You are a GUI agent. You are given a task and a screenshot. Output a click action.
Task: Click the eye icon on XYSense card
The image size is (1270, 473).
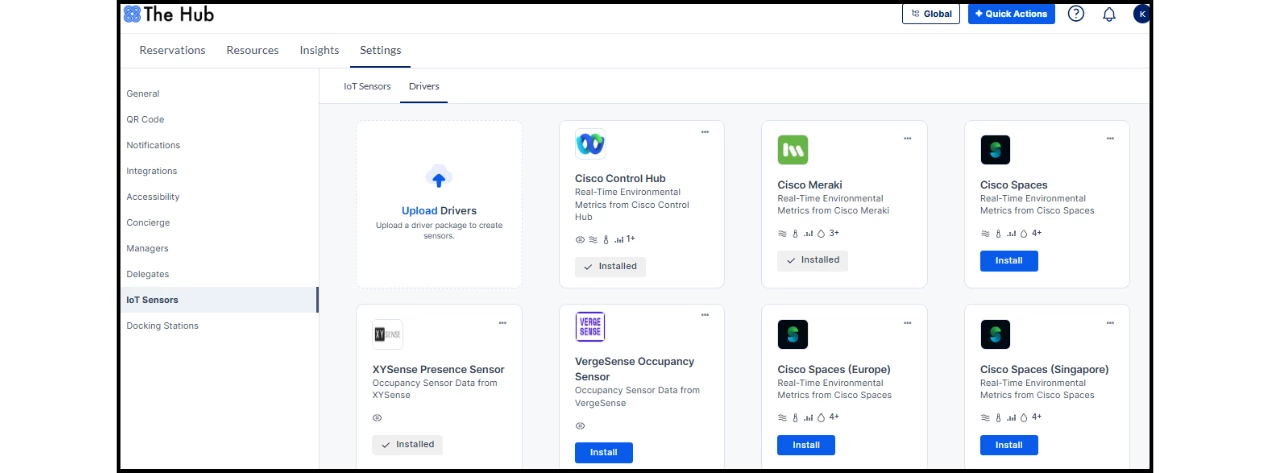[377, 418]
